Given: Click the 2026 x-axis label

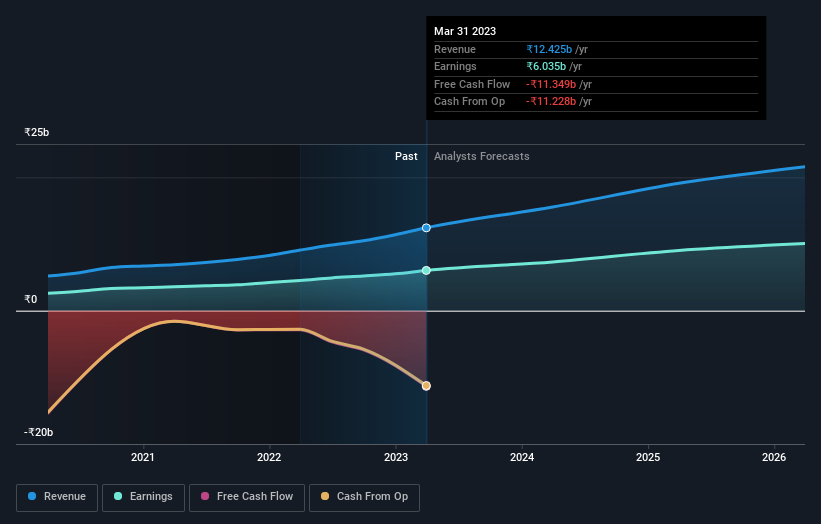Looking at the screenshot, I should (x=774, y=458).
